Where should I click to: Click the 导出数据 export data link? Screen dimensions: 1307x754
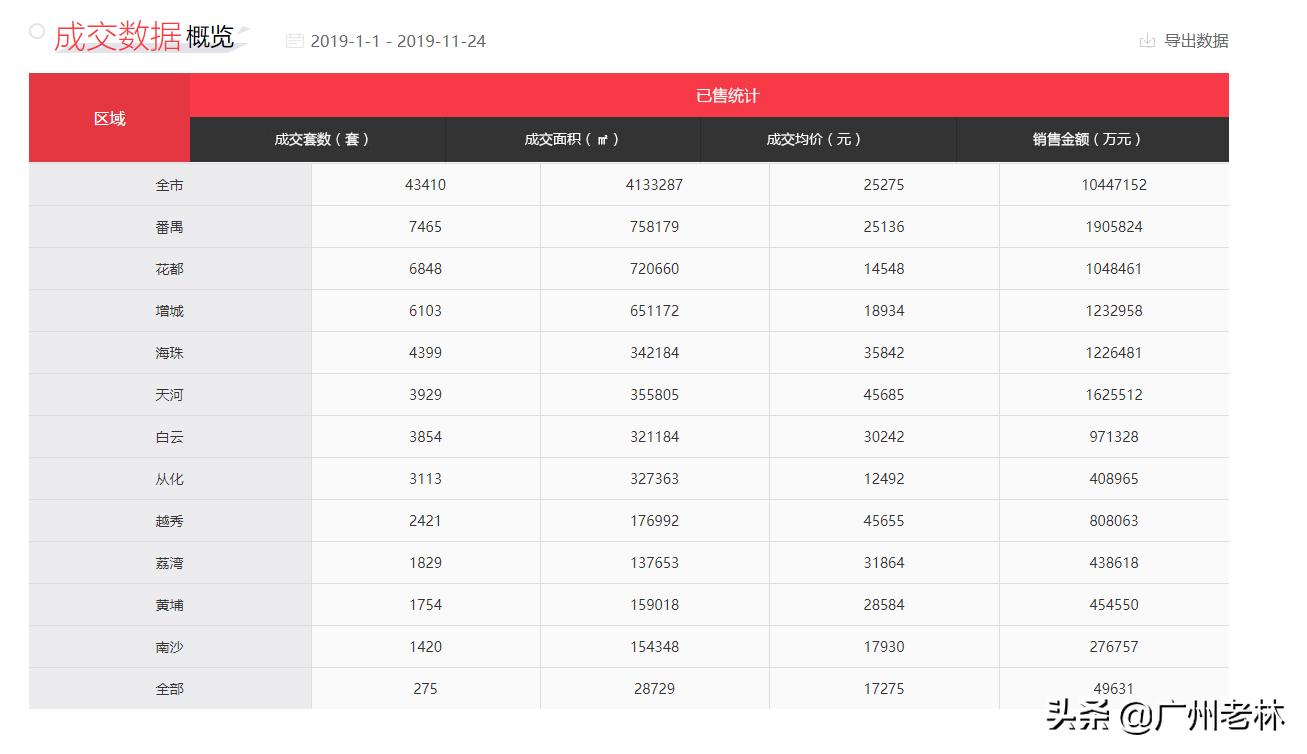pos(1196,41)
